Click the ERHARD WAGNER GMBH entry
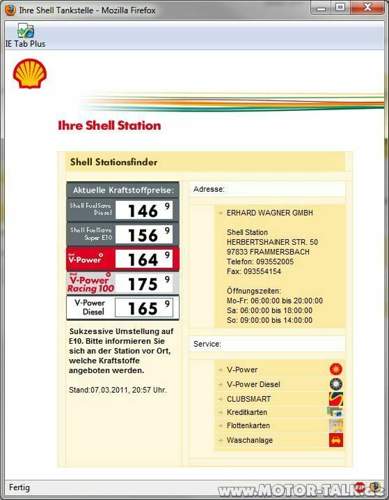Image resolution: width=389 pixels, height=500 pixels. [x=270, y=213]
